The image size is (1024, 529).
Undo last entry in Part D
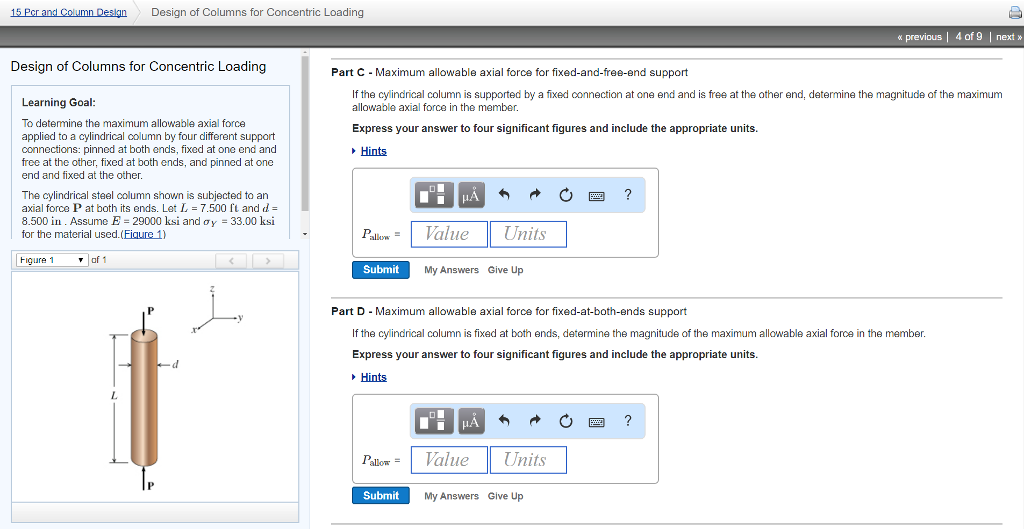(x=504, y=421)
